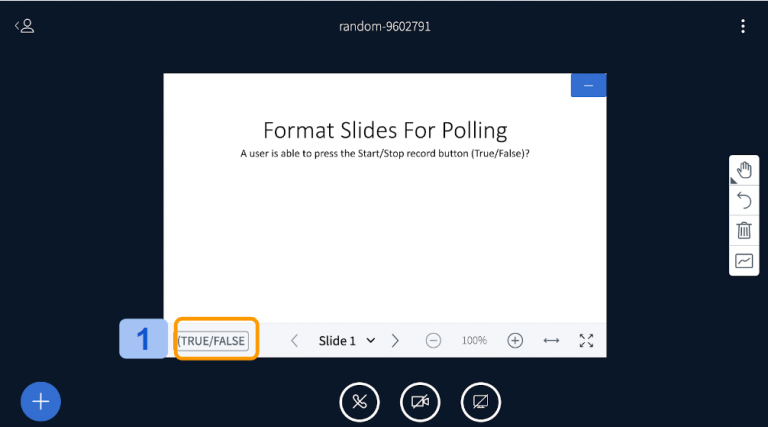Image resolution: width=768 pixels, height=427 pixels.
Task: Open the three-dot options menu
Action: point(742,26)
